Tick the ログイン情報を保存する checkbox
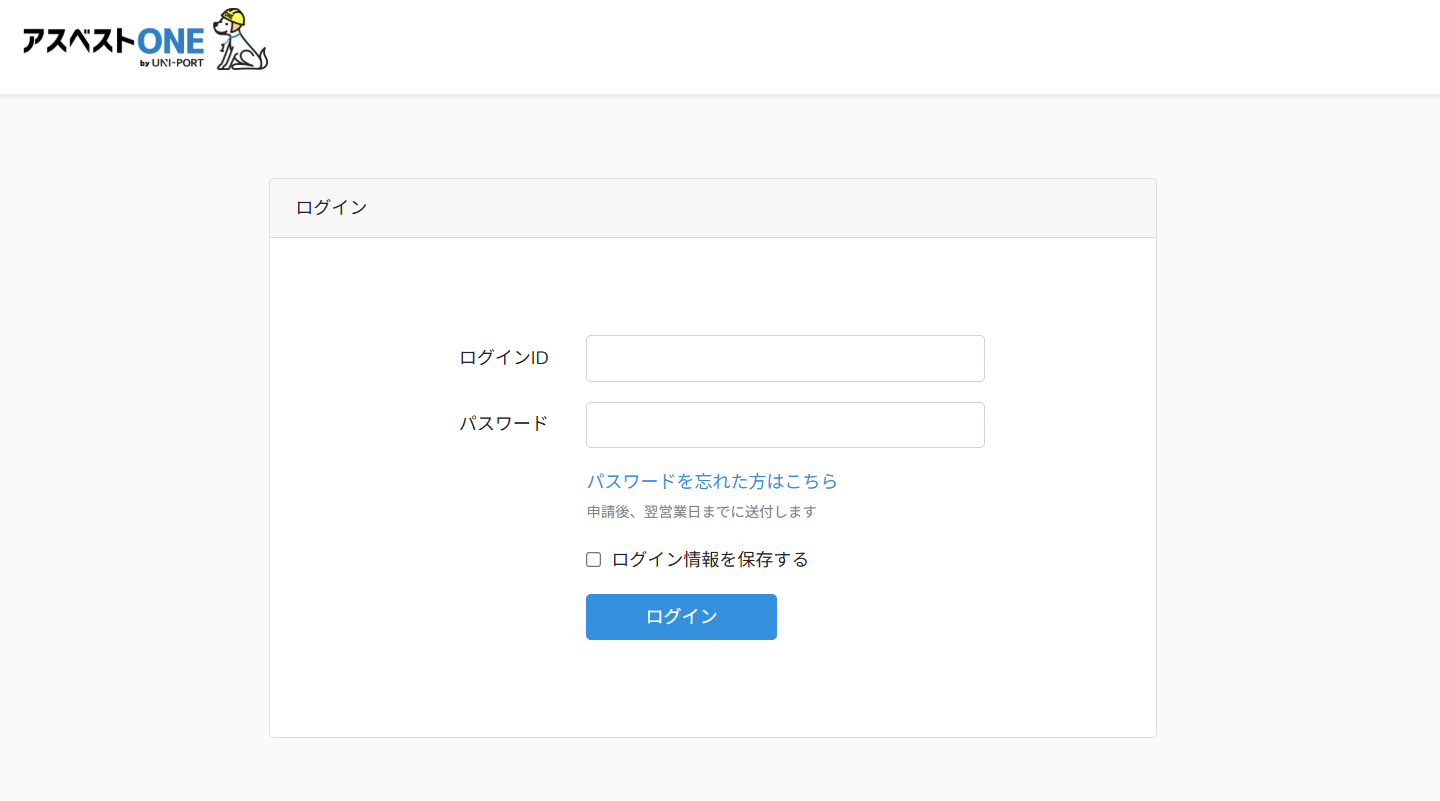This screenshot has width=1440, height=801. pyautogui.click(x=593, y=560)
